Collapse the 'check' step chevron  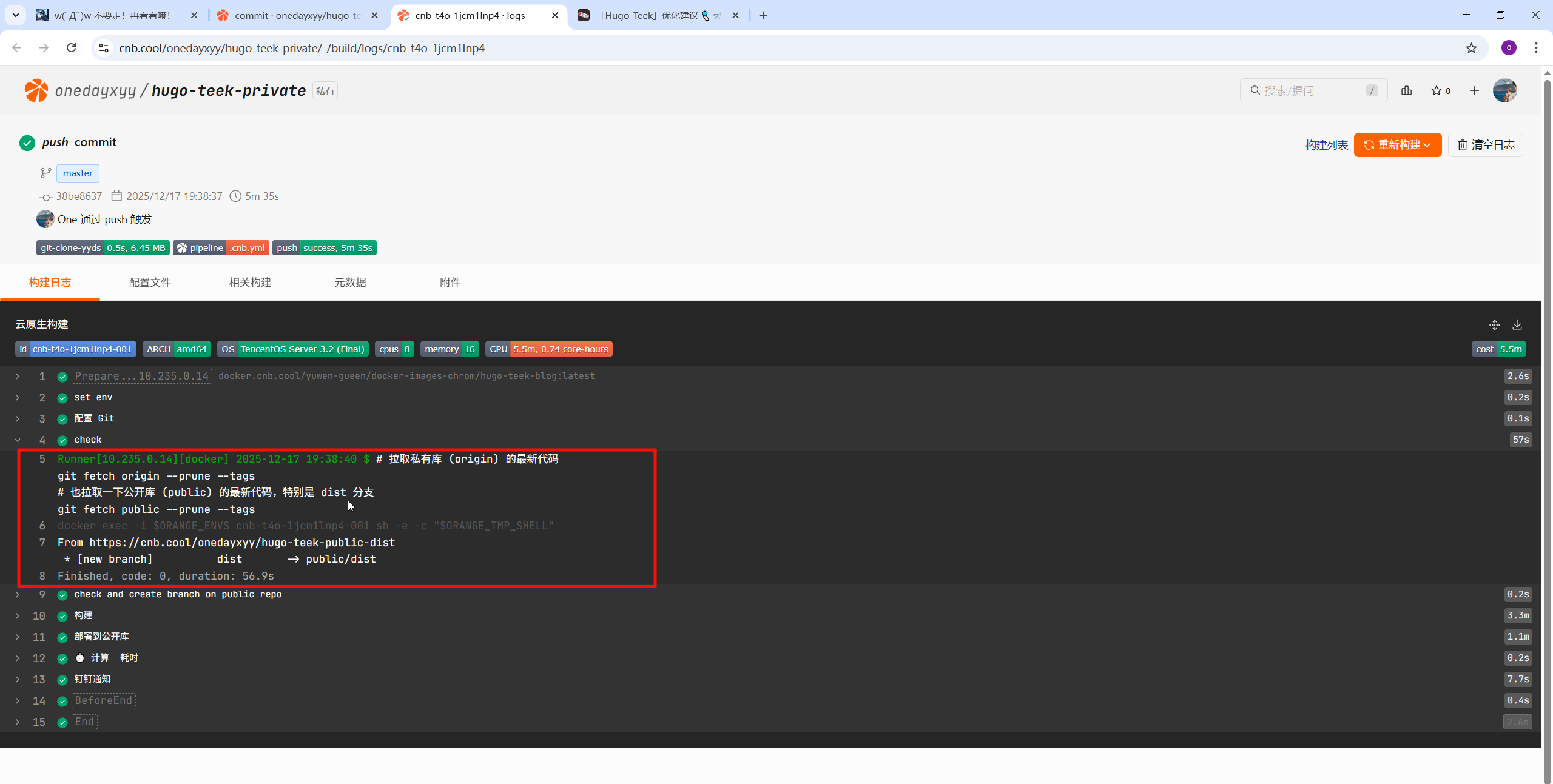(18, 440)
